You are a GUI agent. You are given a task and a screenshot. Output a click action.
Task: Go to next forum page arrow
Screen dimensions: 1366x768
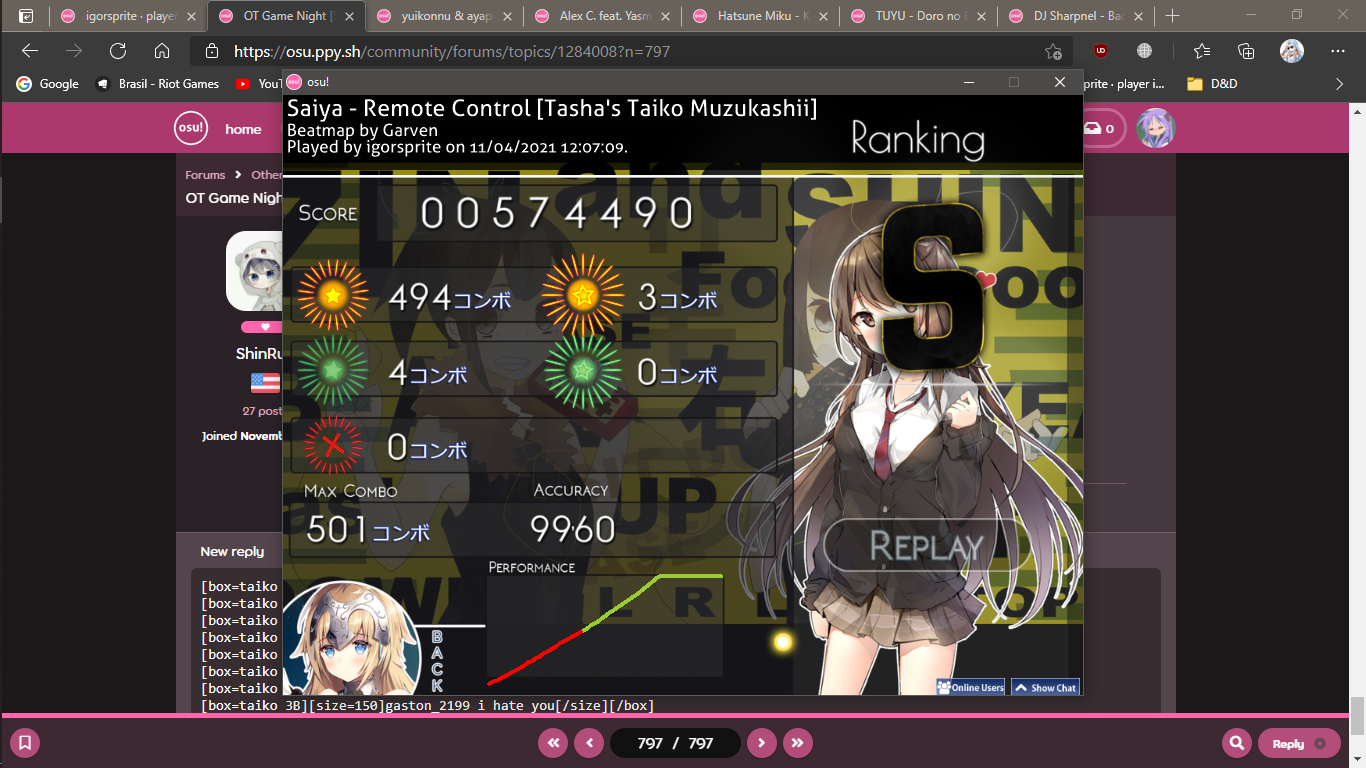tap(761, 743)
